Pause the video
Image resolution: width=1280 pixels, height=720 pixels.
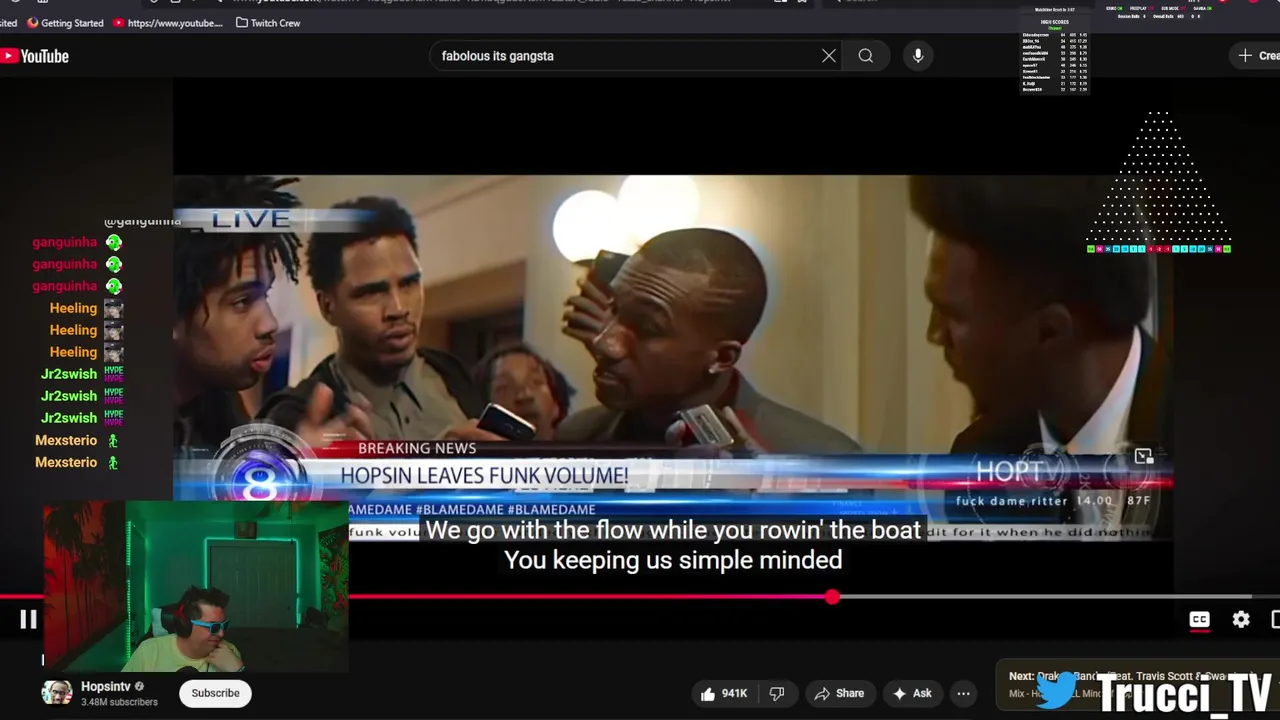pyautogui.click(x=28, y=620)
